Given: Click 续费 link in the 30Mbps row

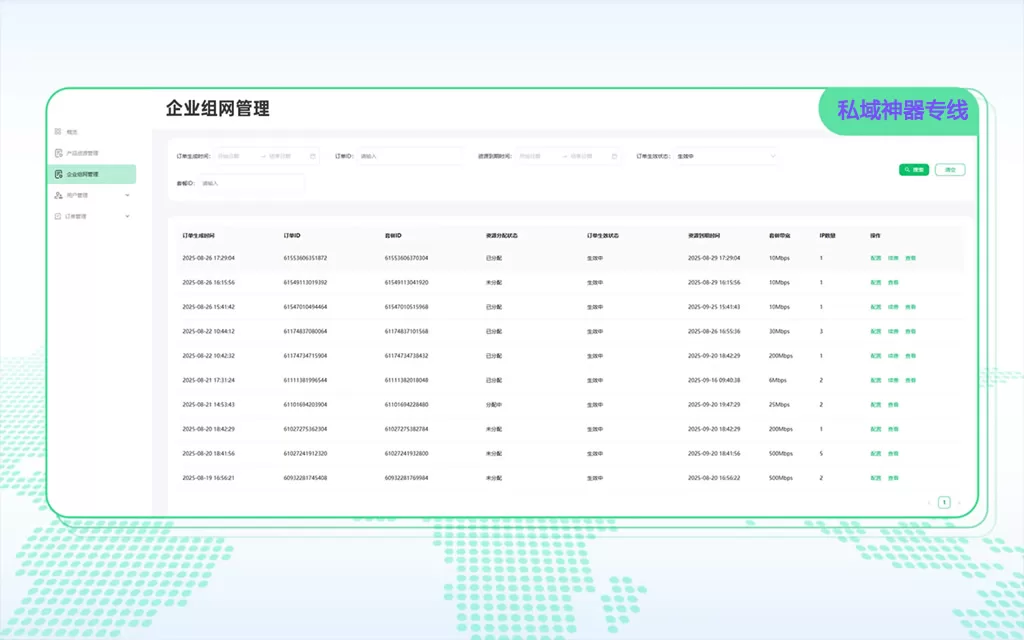Looking at the screenshot, I should (x=893, y=331).
